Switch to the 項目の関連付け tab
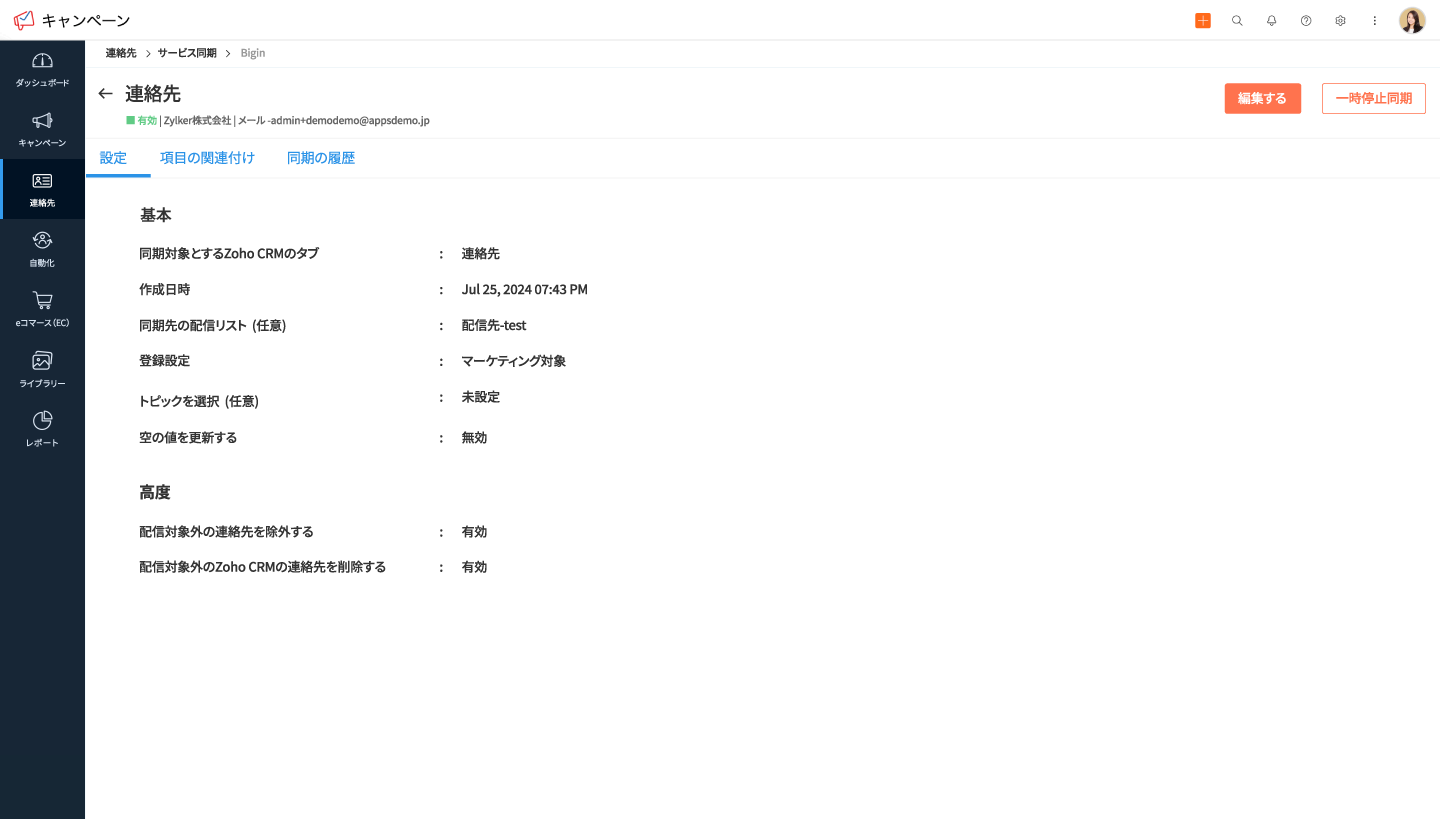 coord(207,158)
